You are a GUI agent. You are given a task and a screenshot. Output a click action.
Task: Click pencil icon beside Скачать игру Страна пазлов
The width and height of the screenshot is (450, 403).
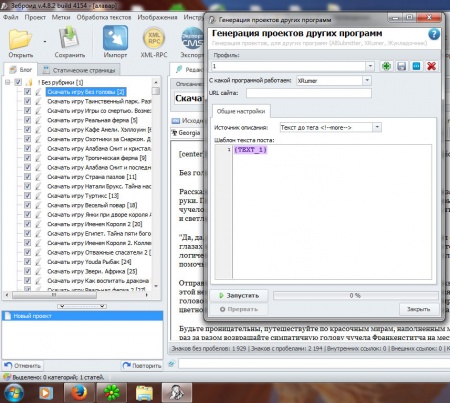pos(38,177)
